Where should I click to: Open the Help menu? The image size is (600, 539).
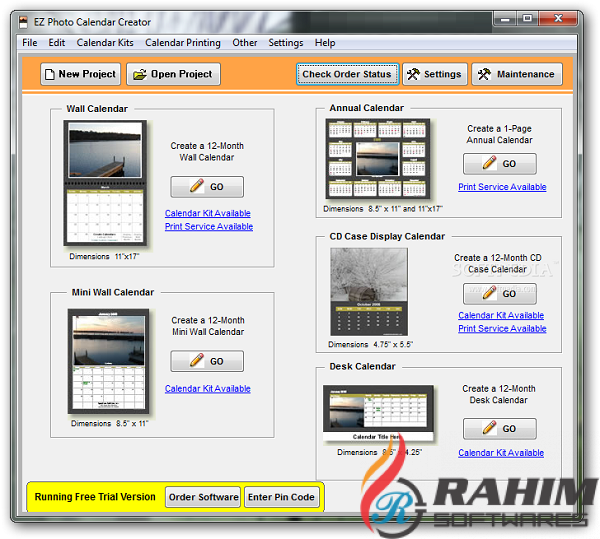[325, 42]
